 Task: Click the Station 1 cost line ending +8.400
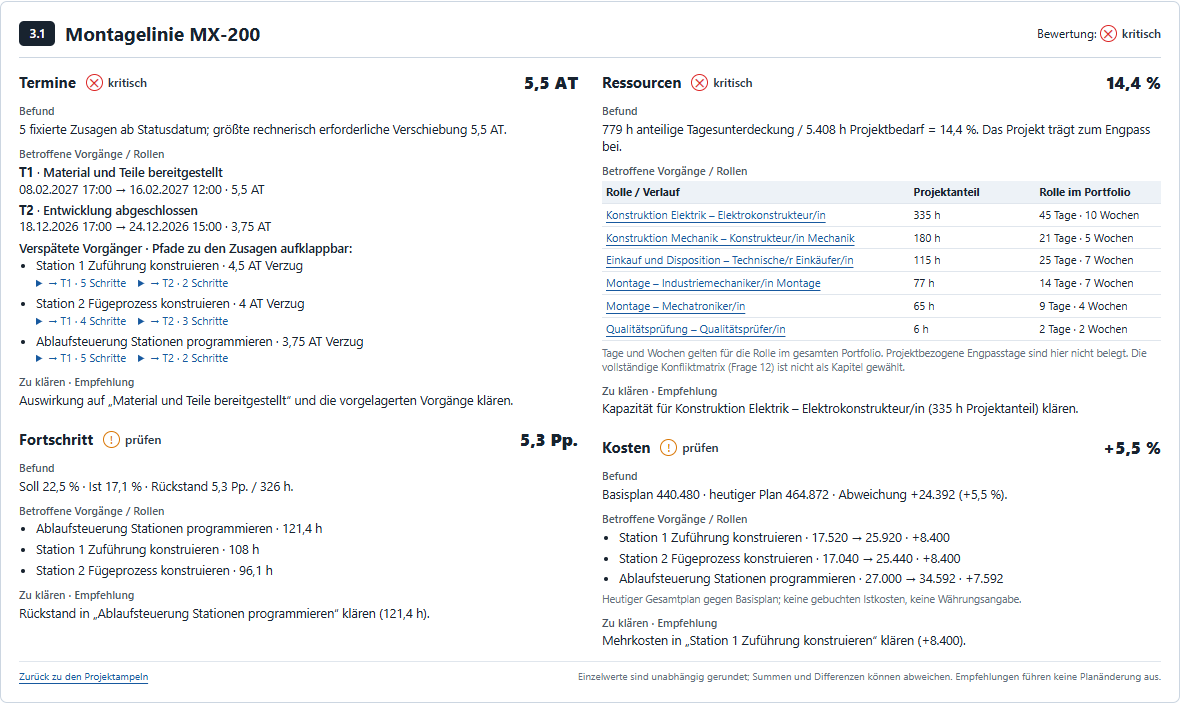[x=784, y=537]
